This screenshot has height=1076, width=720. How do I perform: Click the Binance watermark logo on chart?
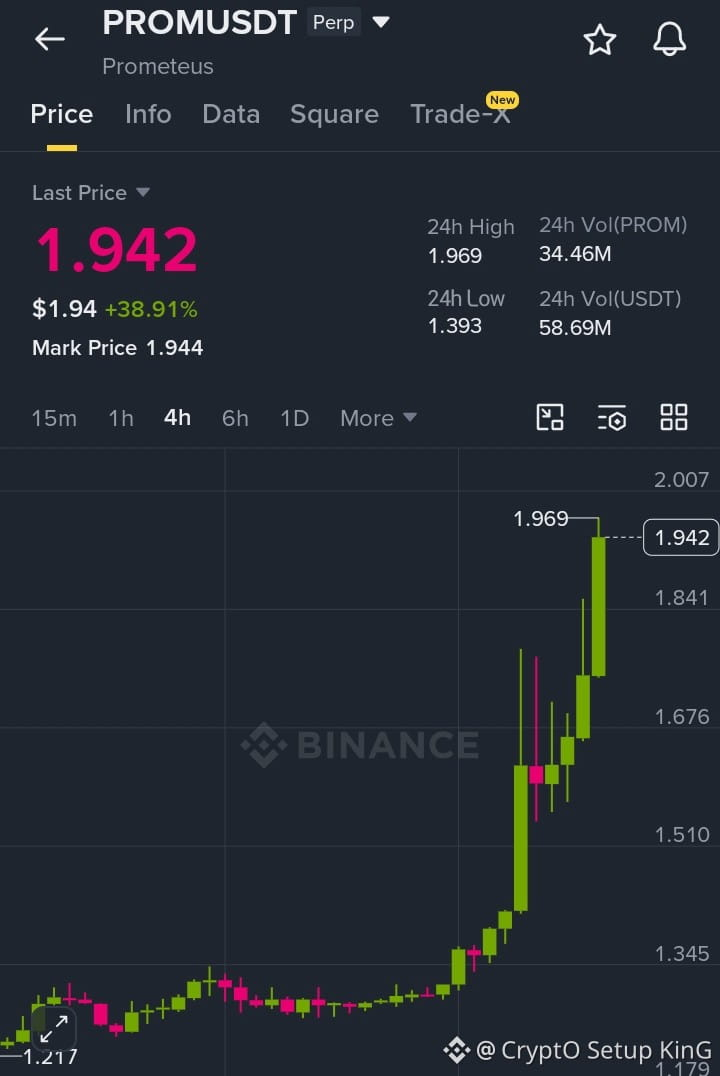coord(360,745)
